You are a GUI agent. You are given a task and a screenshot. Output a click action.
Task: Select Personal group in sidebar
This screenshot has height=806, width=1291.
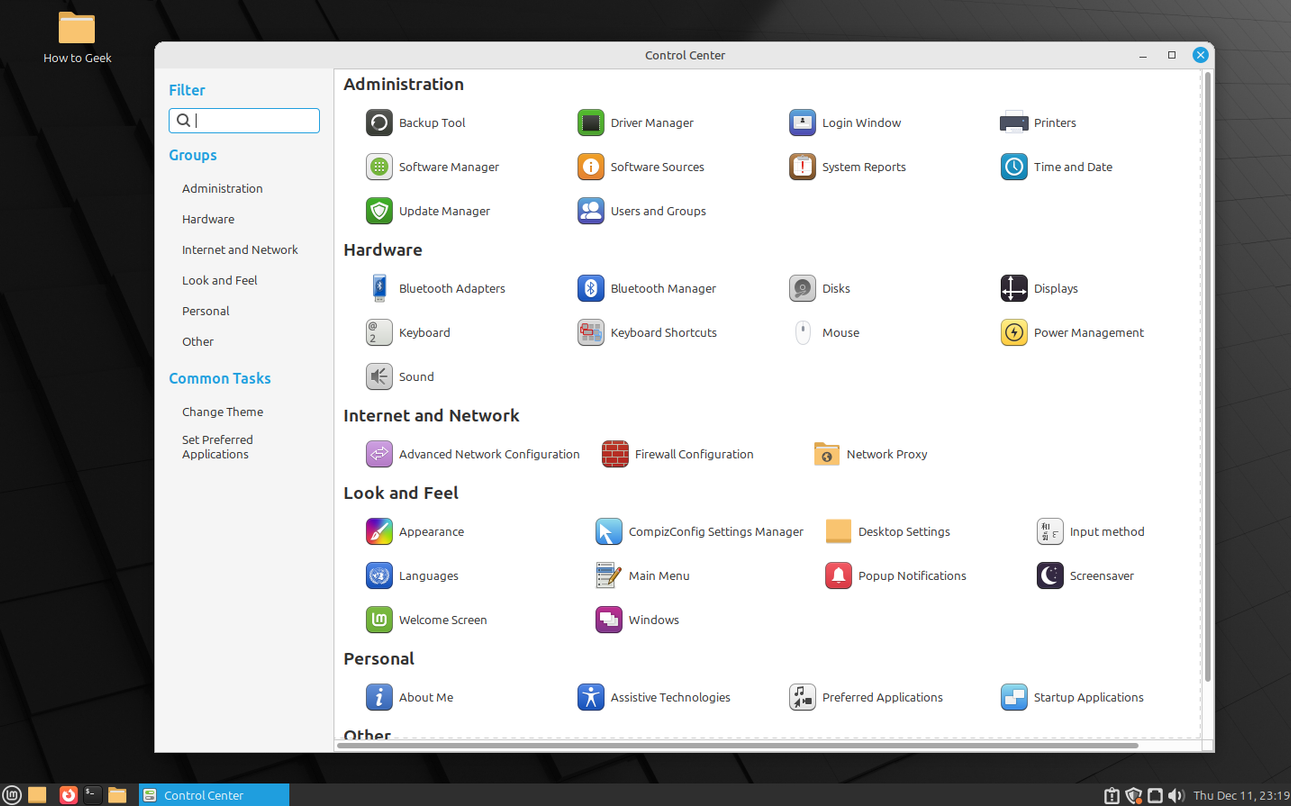pyautogui.click(x=206, y=311)
